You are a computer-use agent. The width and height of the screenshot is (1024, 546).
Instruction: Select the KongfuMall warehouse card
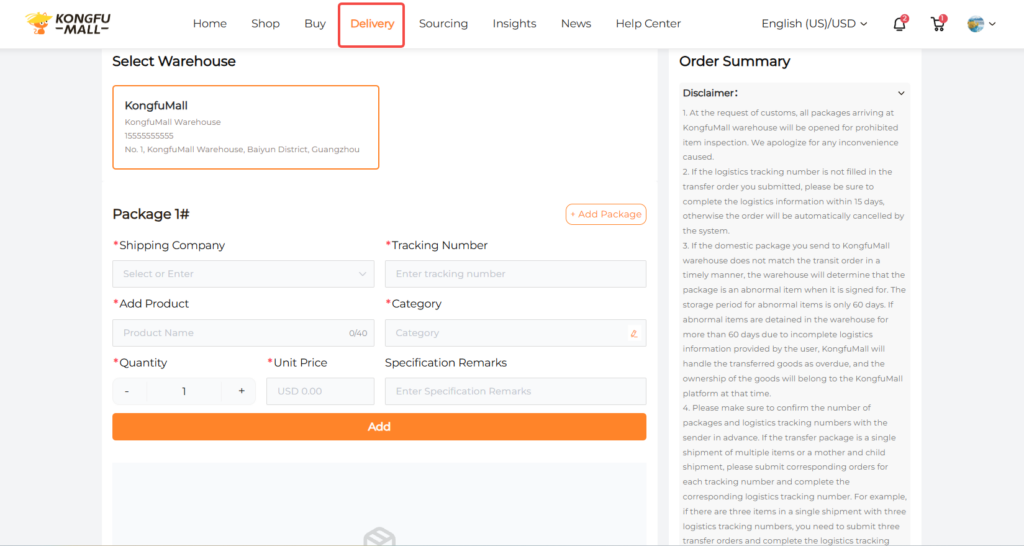pyautogui.click(x=245, y=127)
